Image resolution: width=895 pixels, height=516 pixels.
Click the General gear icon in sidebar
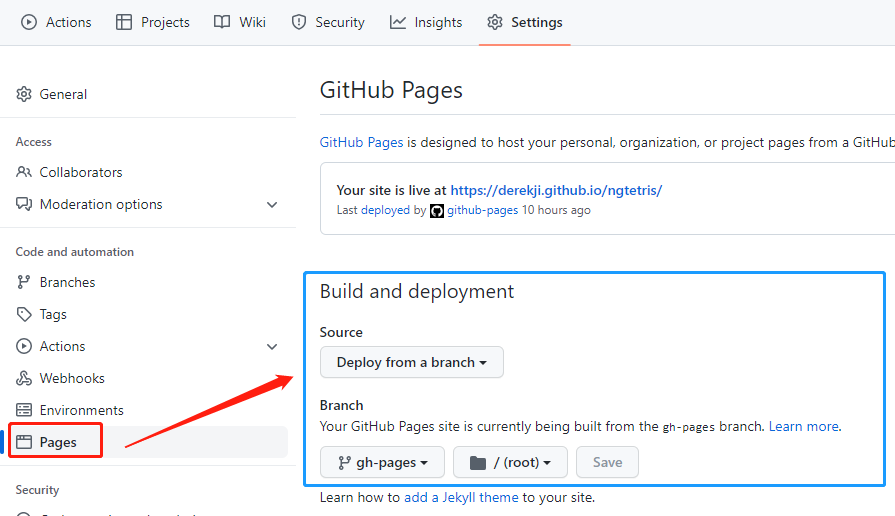pos(23,94)
